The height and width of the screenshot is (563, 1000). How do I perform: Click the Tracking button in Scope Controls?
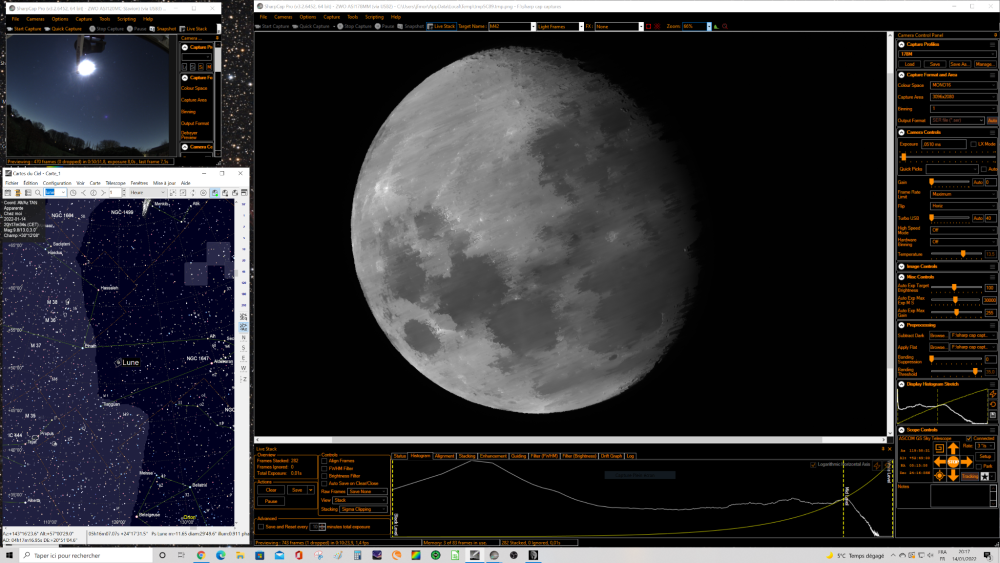click(x=970, y=476)
